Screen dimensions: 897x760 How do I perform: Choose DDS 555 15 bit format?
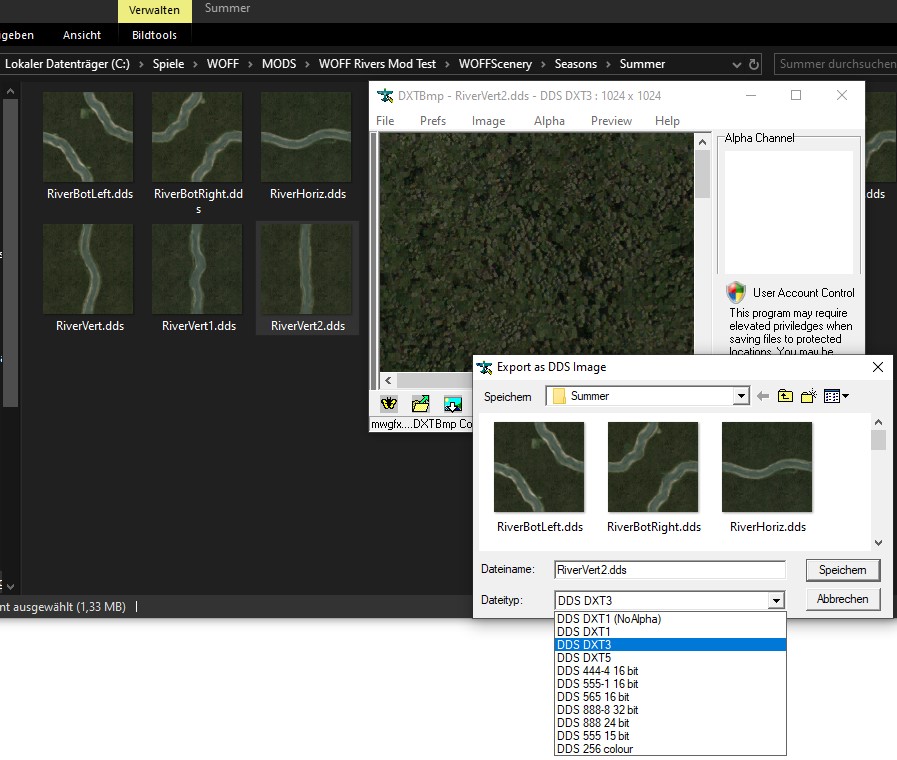670,736
